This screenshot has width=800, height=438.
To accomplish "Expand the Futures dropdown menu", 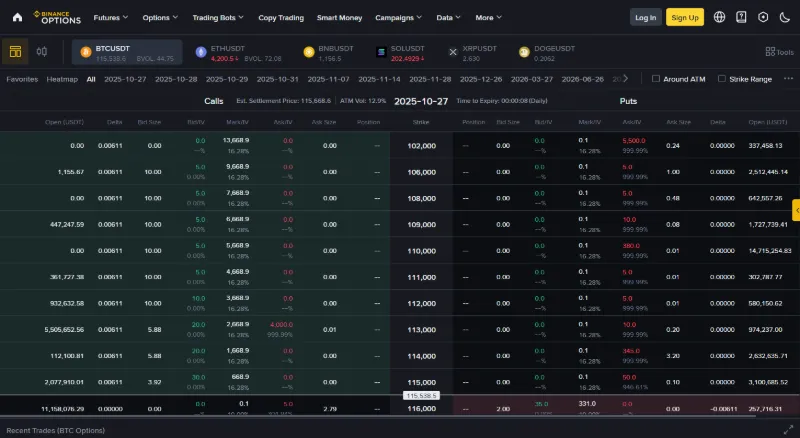I will pos(111,17).
